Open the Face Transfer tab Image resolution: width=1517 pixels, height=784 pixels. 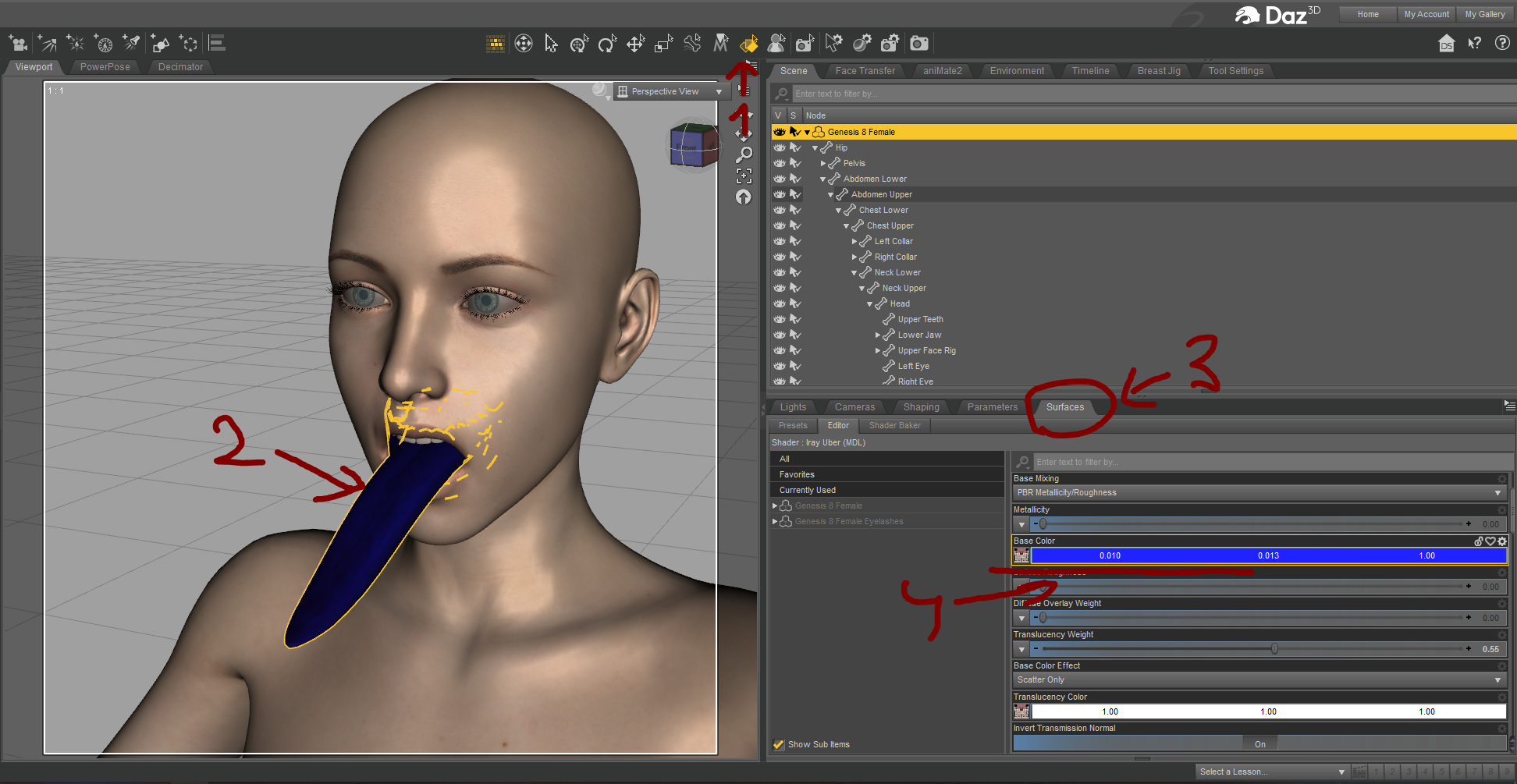pos(865,71)
